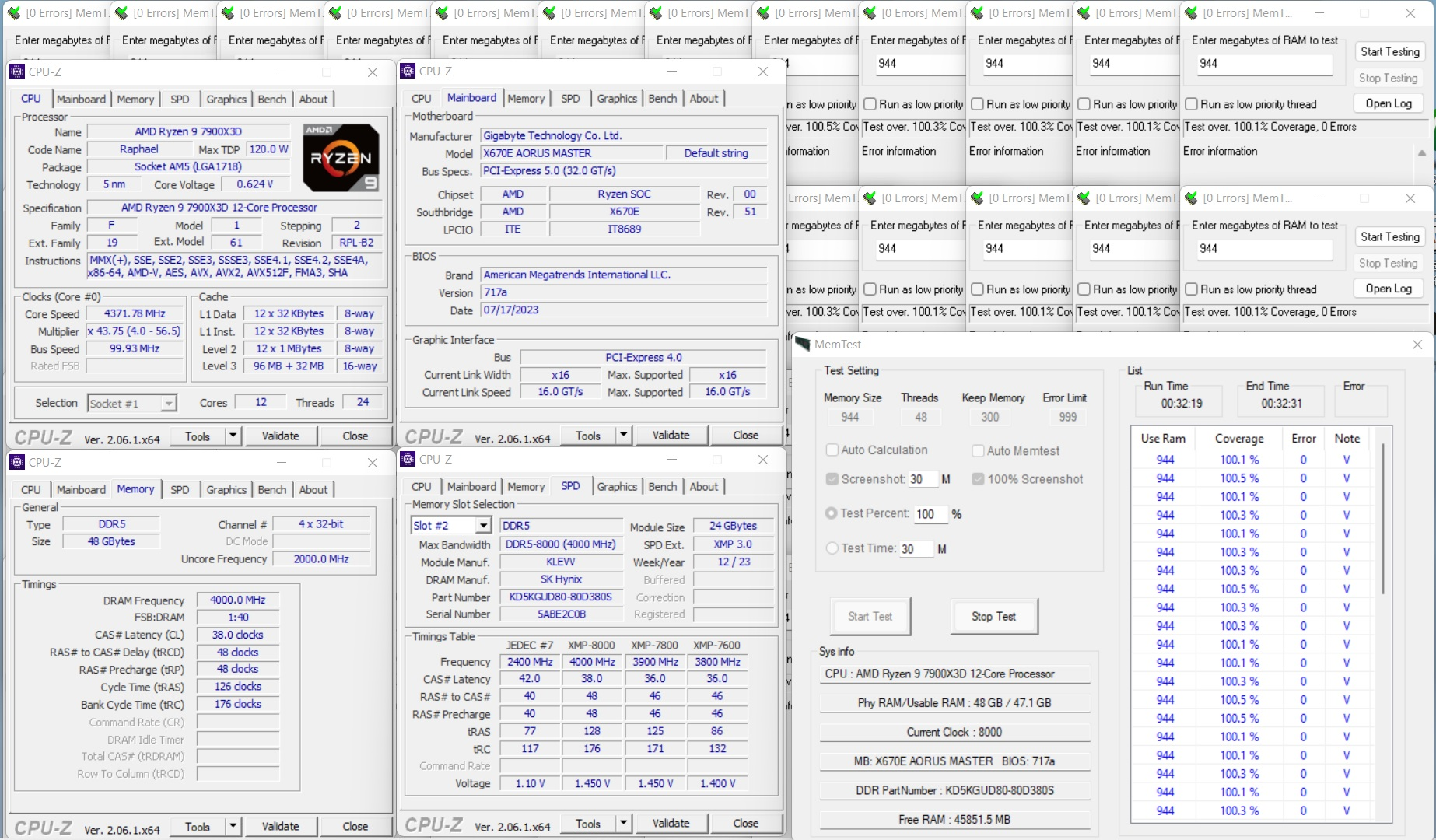The image size is (1436, 840).
Task: Check 'Run as low priority thread' in second-row rightmost MemTest
Action: 1191,289
